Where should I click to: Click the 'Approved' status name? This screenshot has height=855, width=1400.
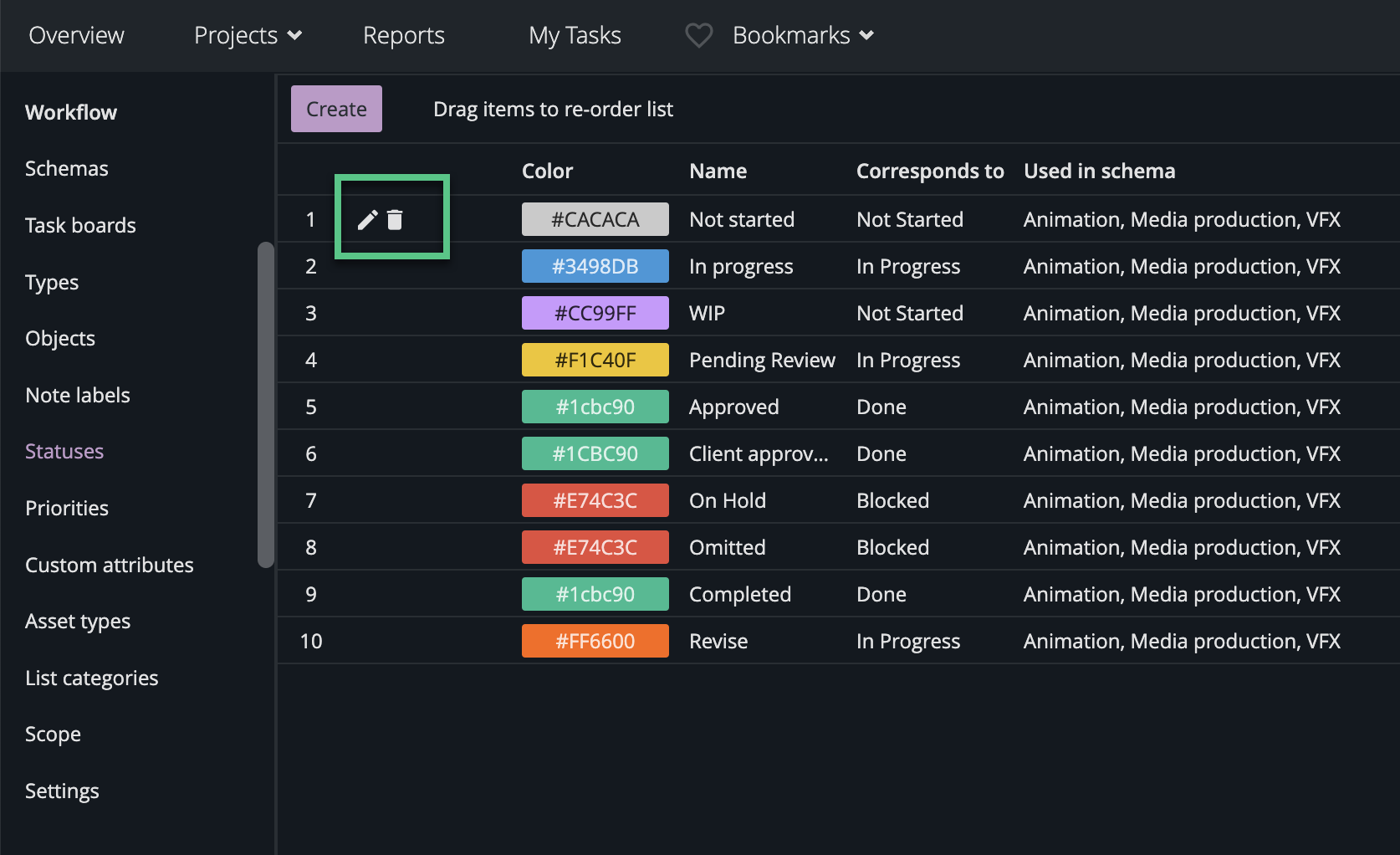[734, 407]
